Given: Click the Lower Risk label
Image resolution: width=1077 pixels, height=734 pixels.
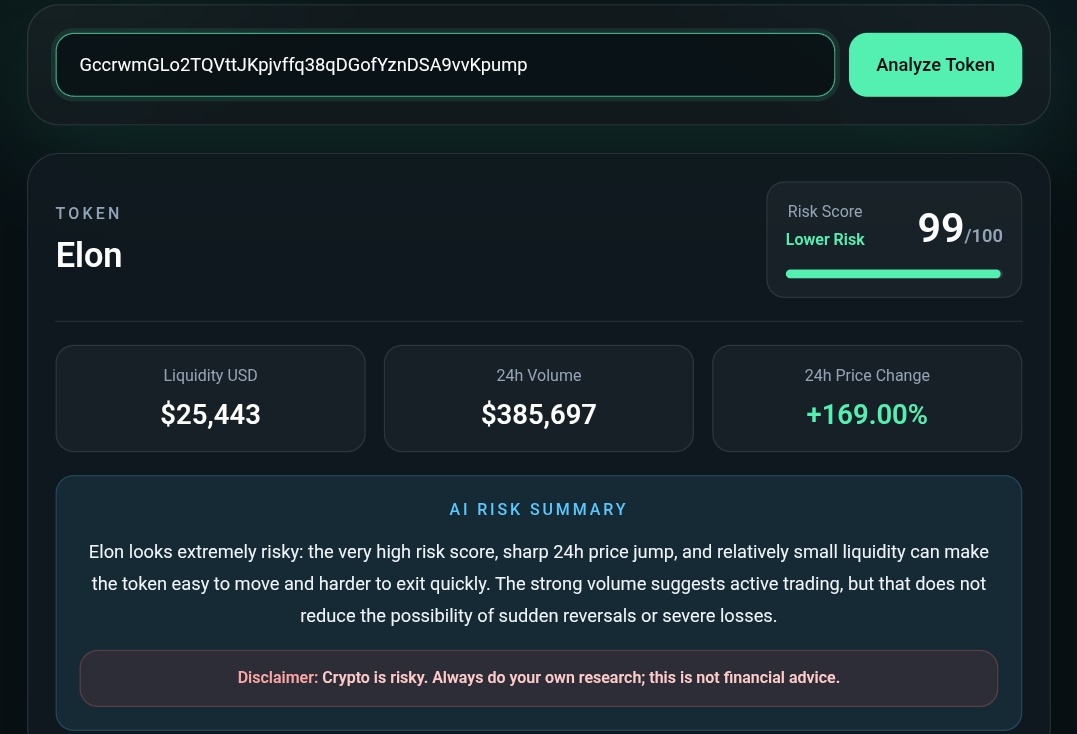Looking at the screenshot, I should pos(825,240).
